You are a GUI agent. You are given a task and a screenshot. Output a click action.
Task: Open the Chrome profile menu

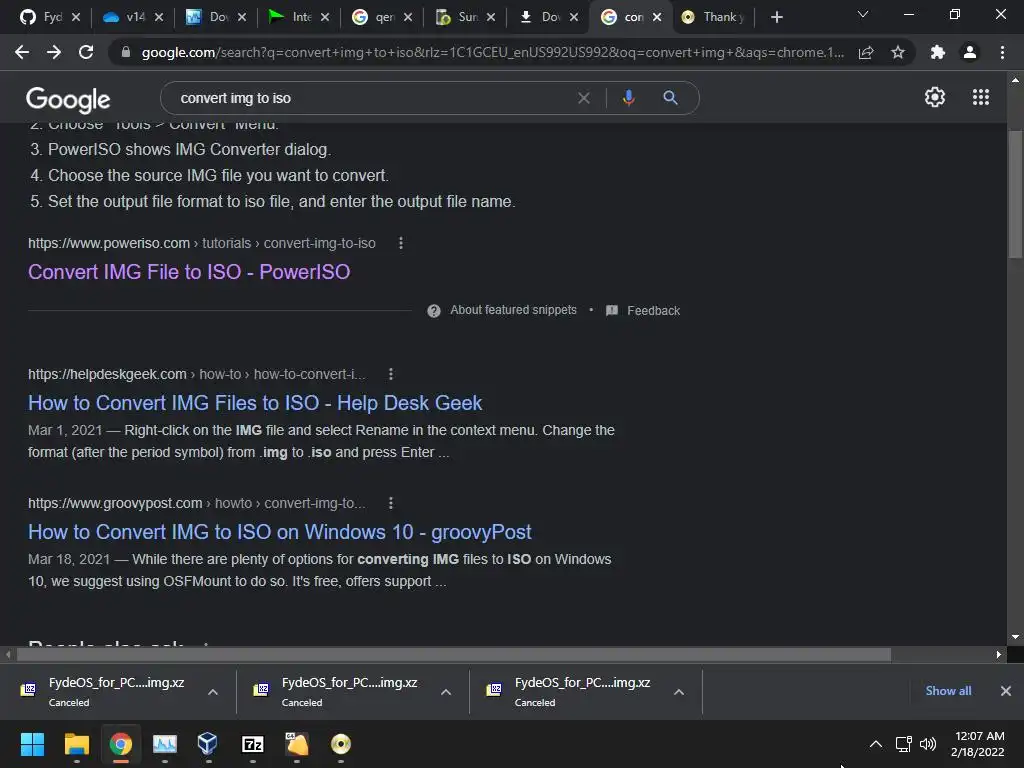click(x=970, y=52)
